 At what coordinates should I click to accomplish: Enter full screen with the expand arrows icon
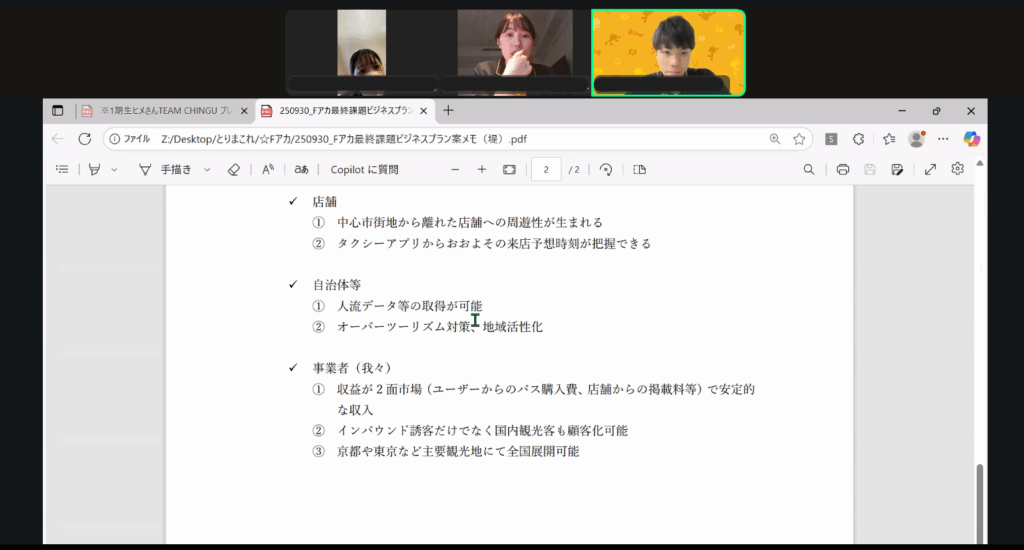point(930,170)
